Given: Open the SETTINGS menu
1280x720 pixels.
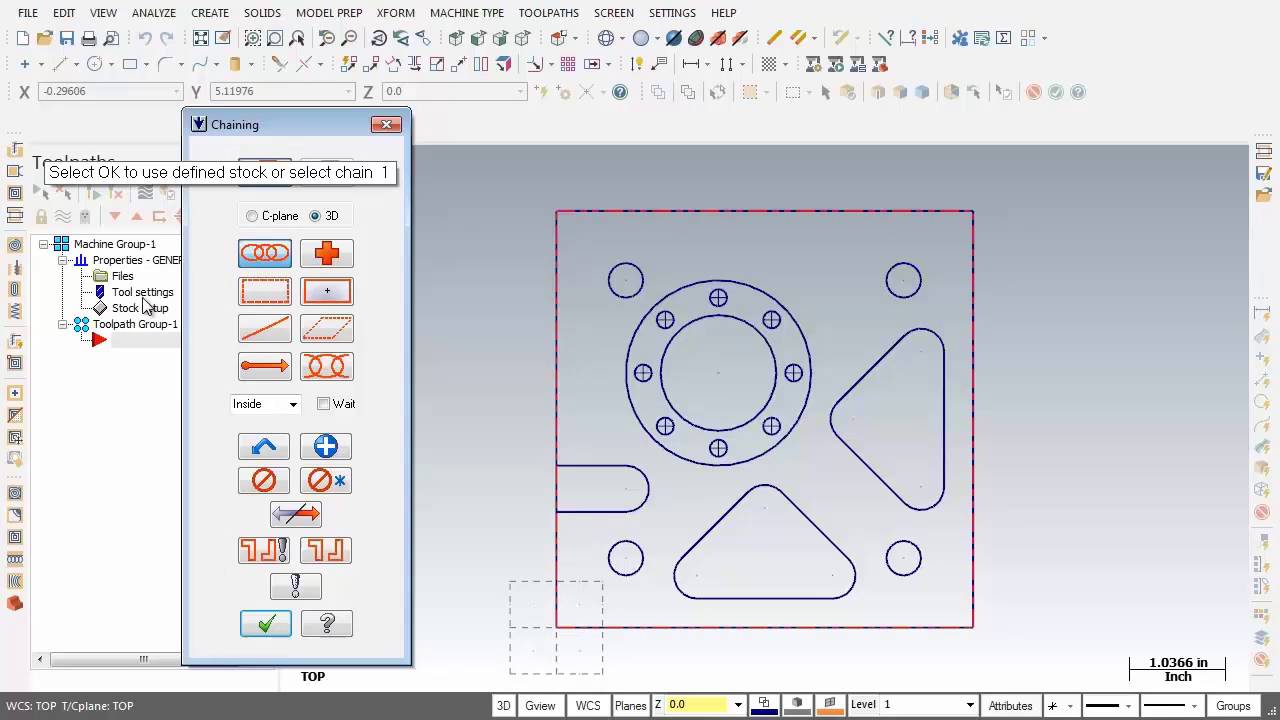Looking at the screenshot, I should [672, 13].
